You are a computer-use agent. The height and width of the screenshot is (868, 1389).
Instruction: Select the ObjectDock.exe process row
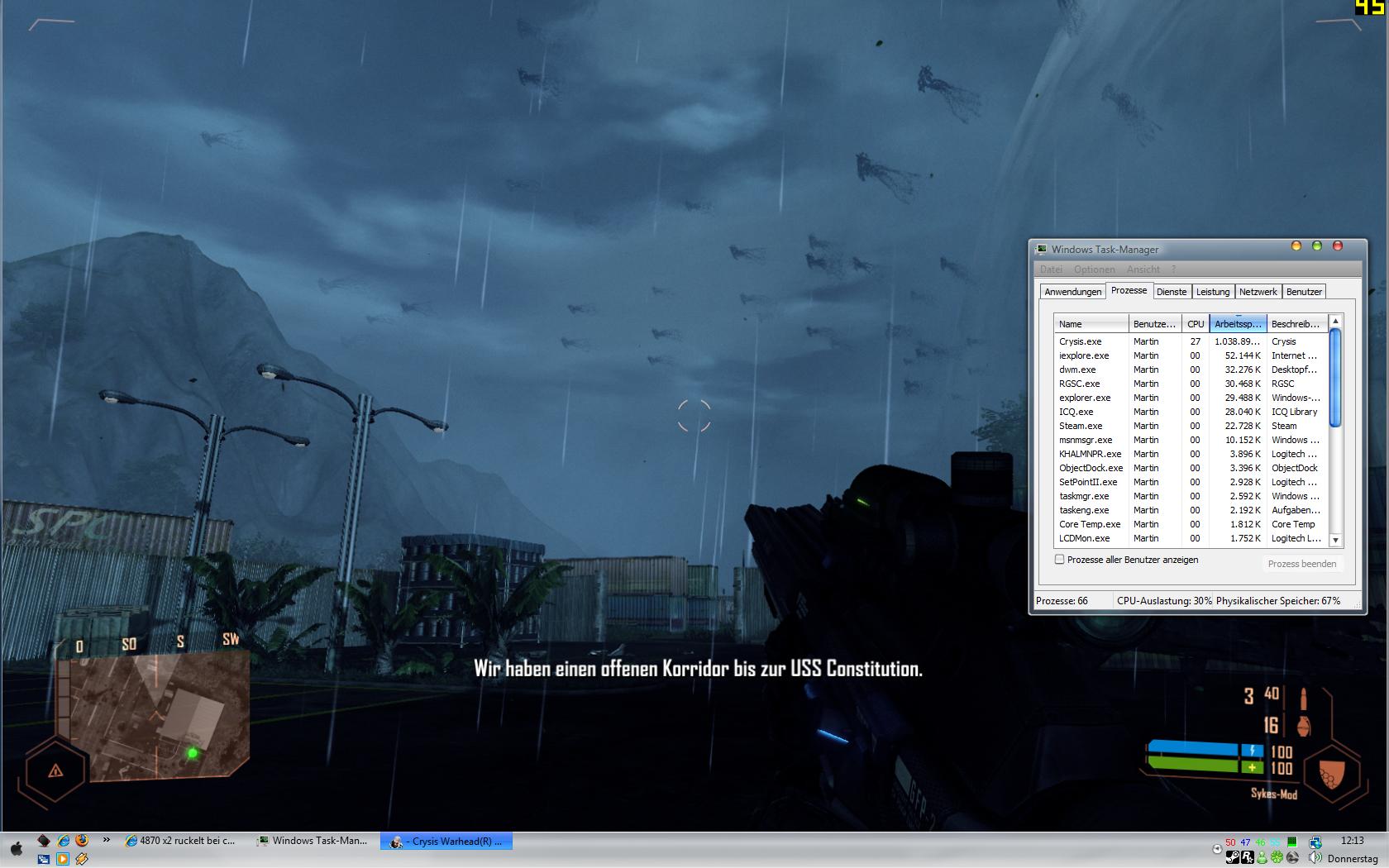coord(1191,468)
